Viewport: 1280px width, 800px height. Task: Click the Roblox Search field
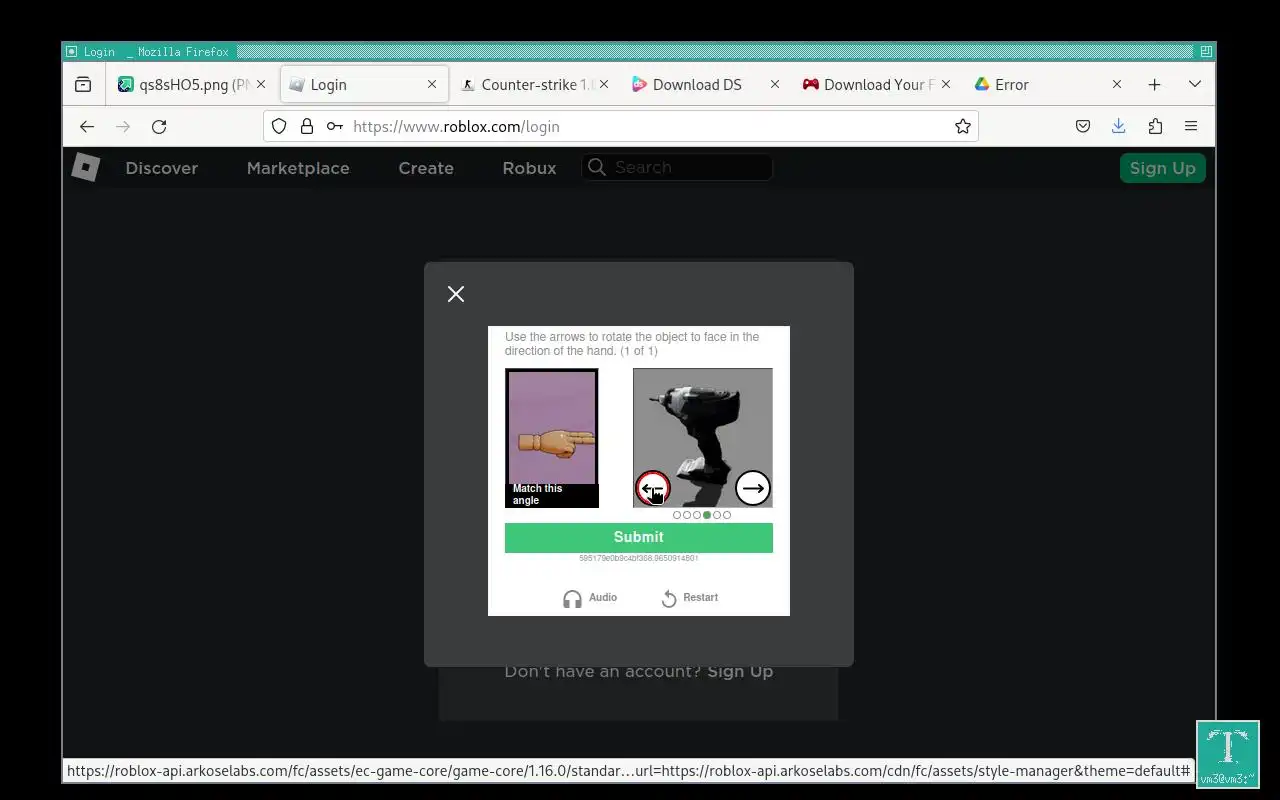click(x=677, y=167)
